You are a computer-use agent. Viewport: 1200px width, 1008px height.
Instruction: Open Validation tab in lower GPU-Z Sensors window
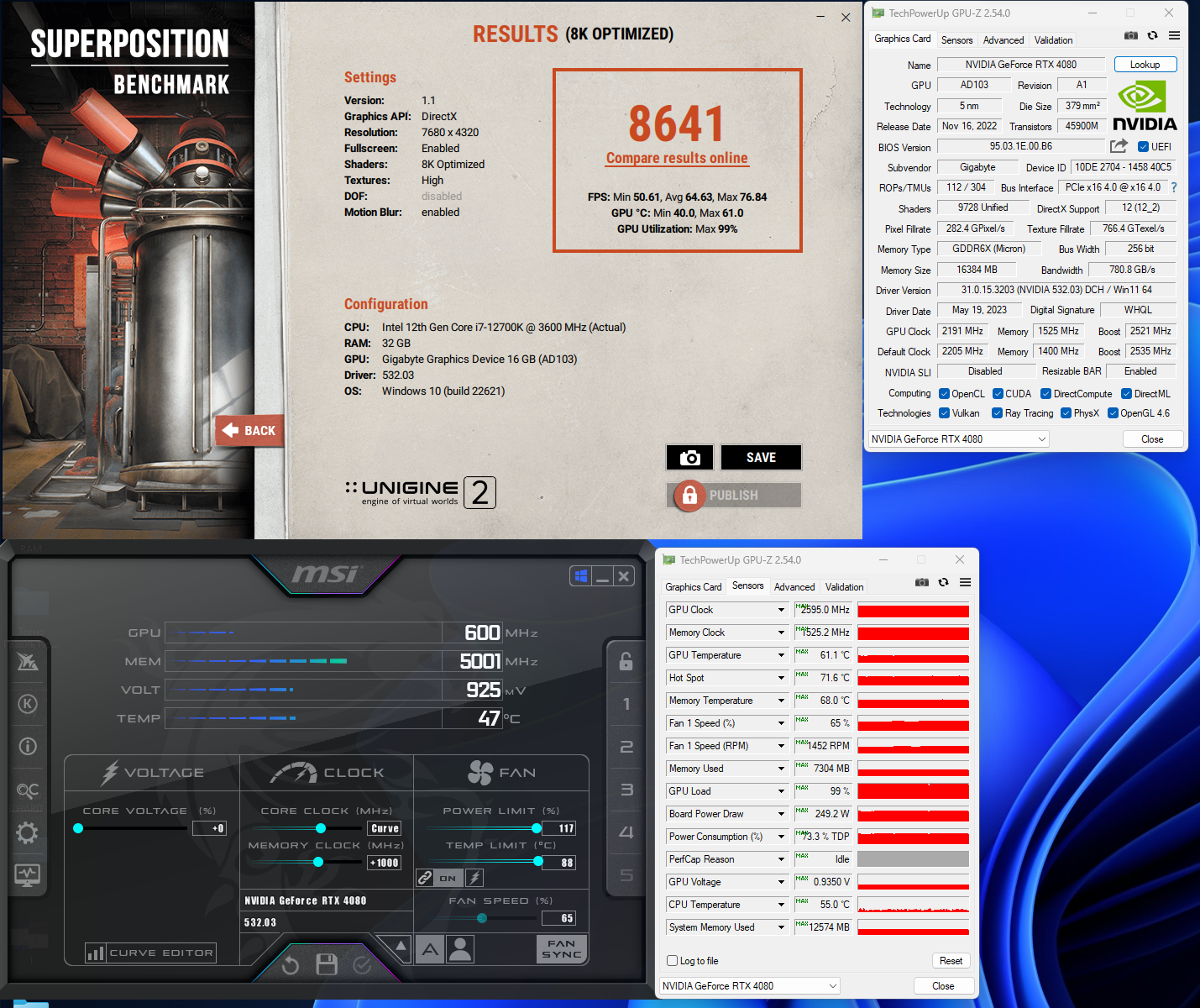[x=844, y=587]
